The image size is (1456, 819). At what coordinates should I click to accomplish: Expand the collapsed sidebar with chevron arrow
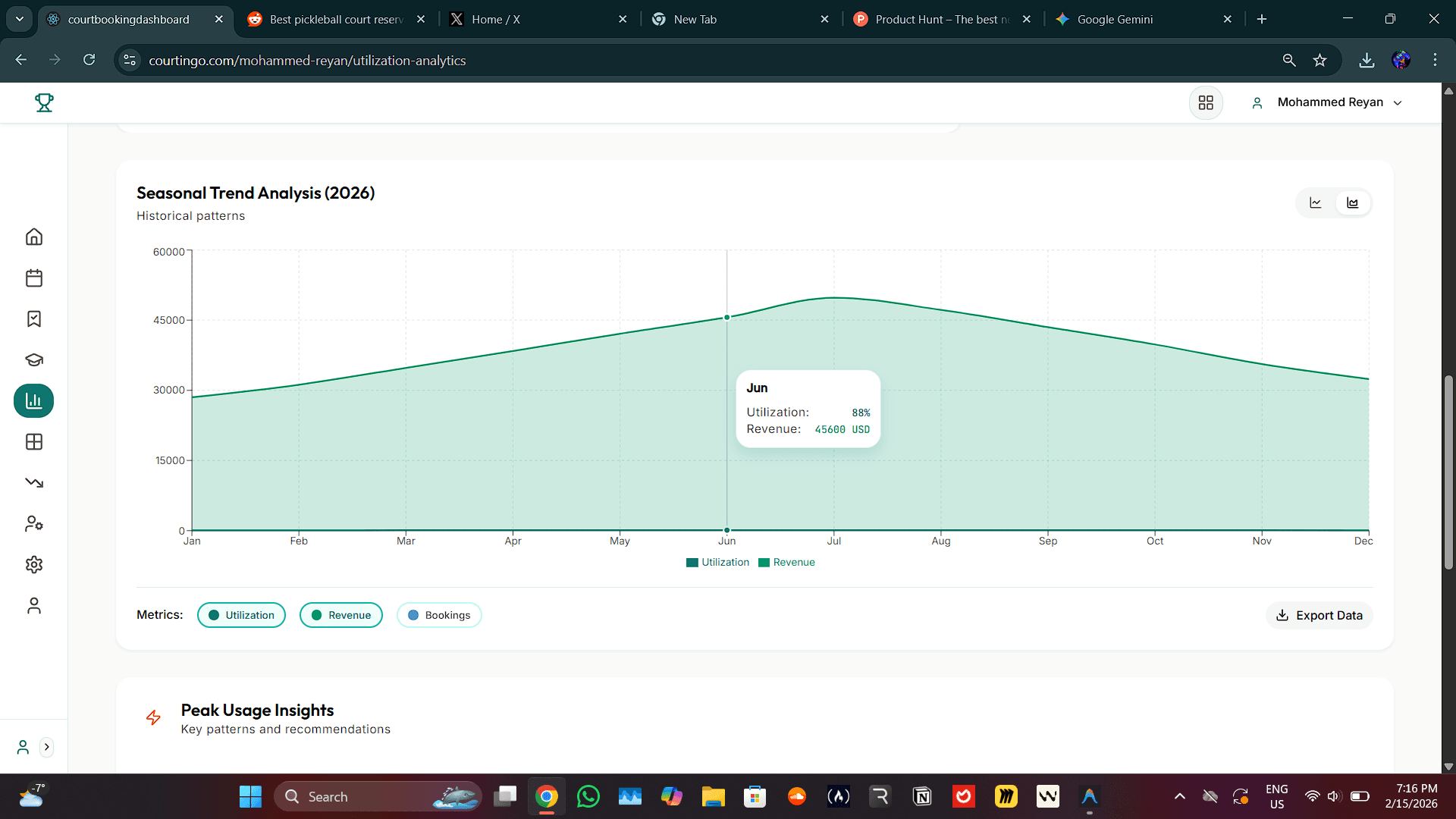pos(47,747)
